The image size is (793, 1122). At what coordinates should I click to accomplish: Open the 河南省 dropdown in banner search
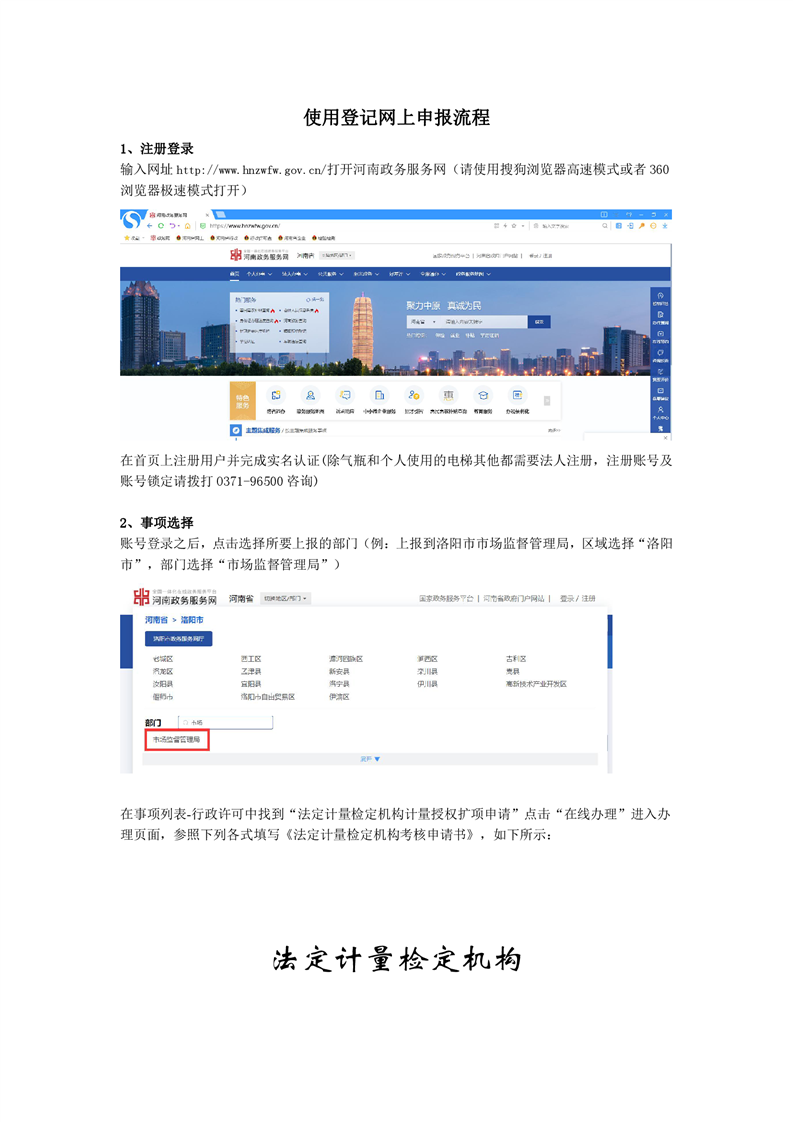coord(422,322)
